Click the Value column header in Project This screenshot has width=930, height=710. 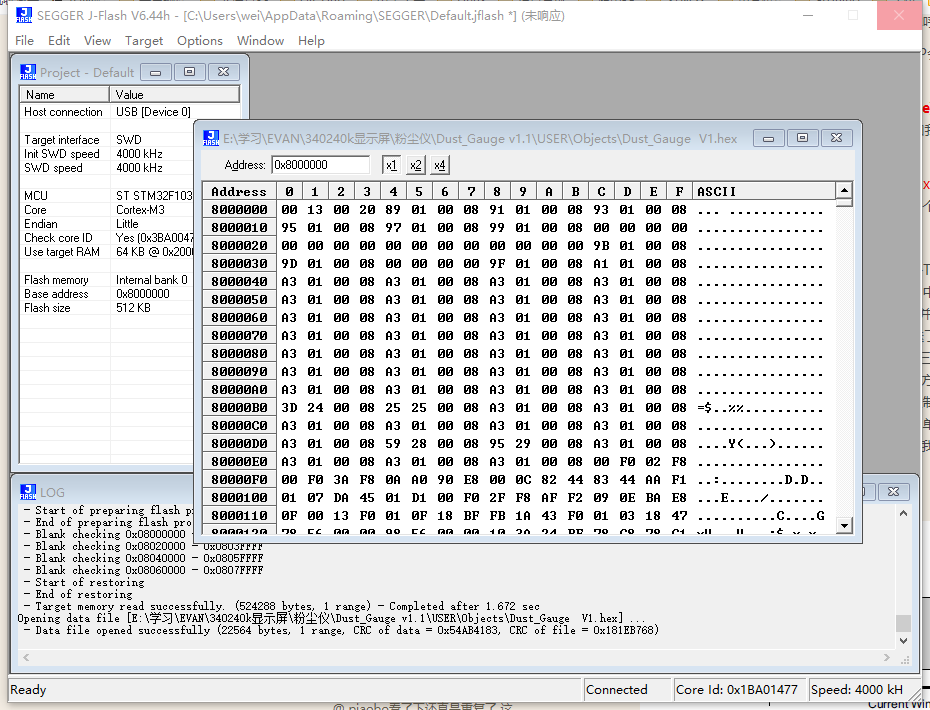pos(175,94)
